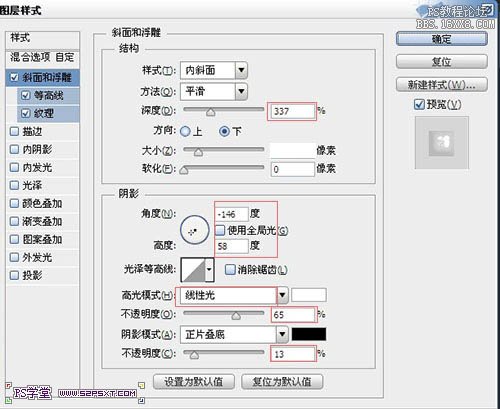Select the 上 direction radio button

click(x=185, y=131)
